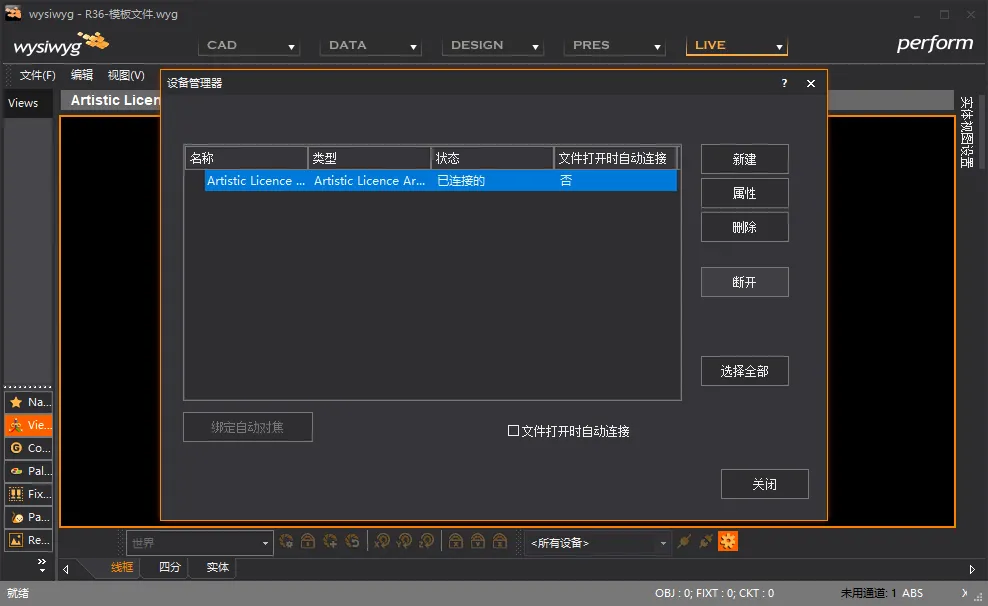Open the DATA mode dropdown
This screenshot has height=606, width=988.
point(370,45)
